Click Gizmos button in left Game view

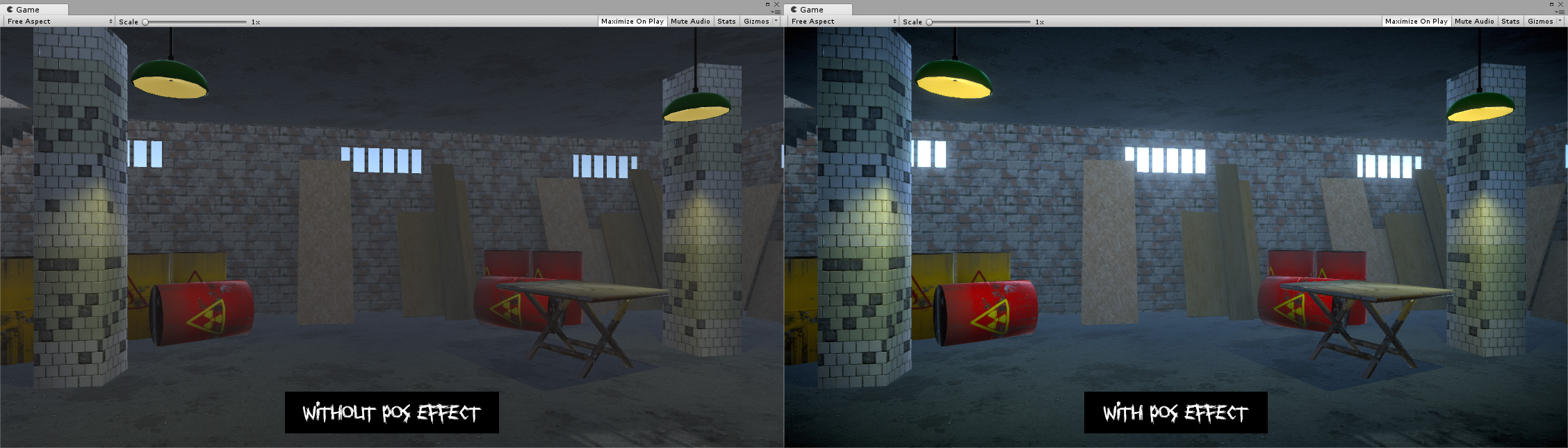756,22
